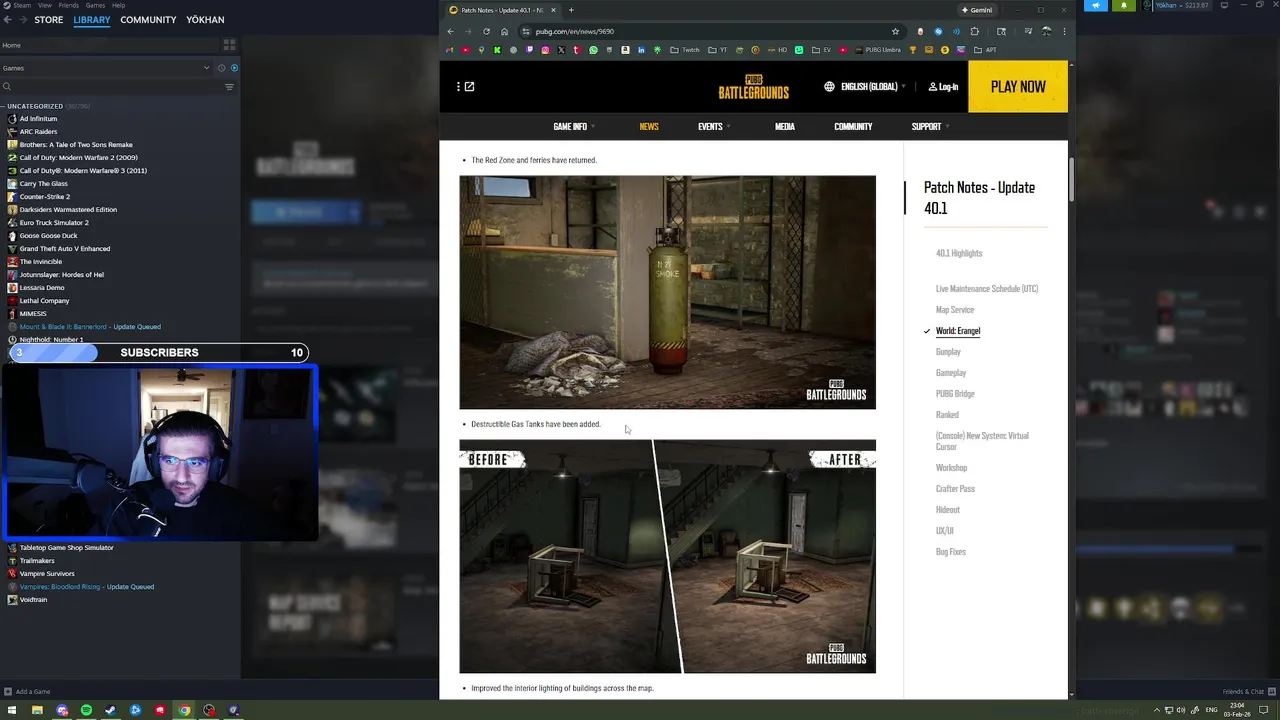Open Spotify from the taskbar
Viewport: 1280px width, 720px height.
pyautogui.click(x=86, y=710)
